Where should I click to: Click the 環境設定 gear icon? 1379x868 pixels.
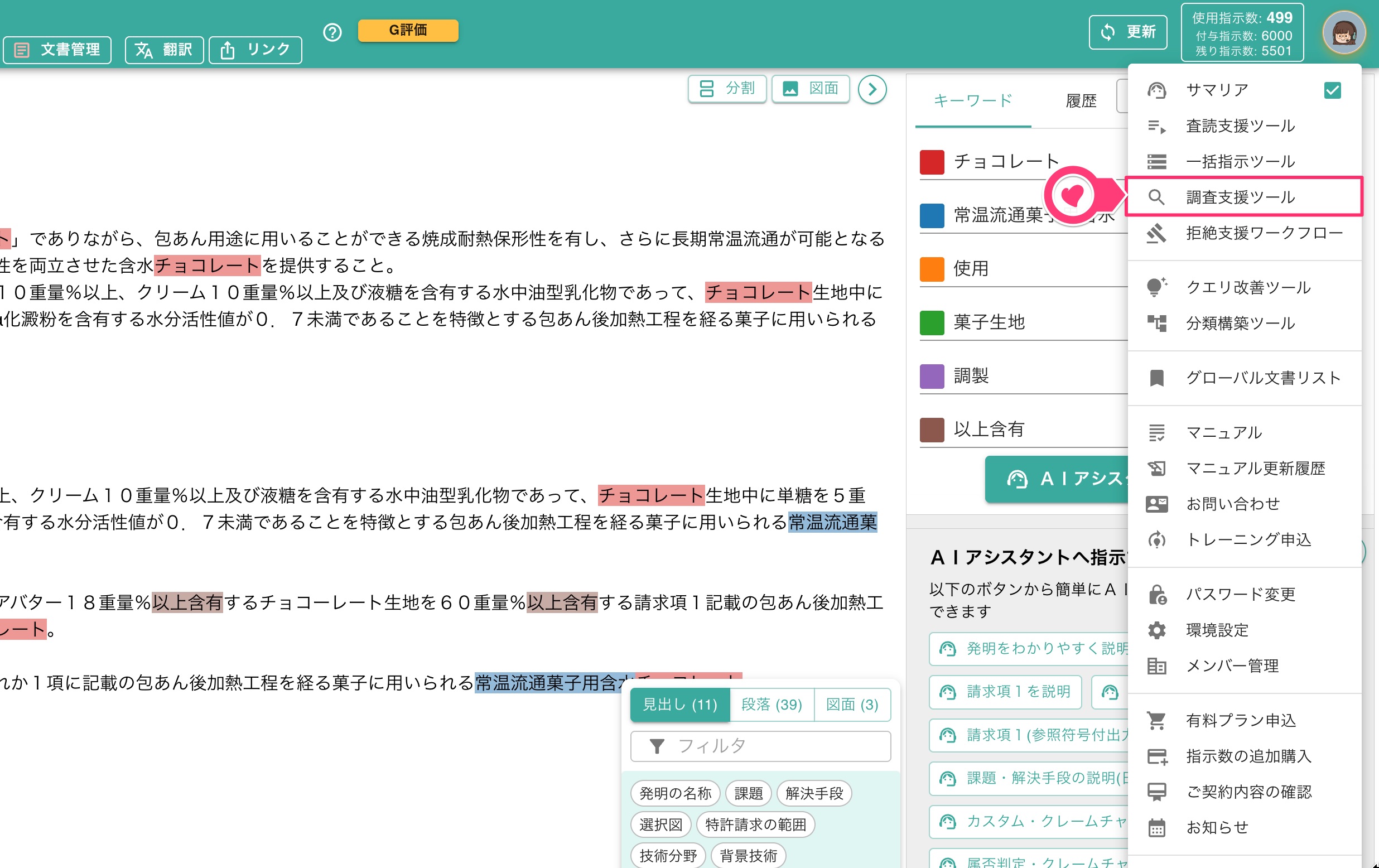pos(1156,630)
